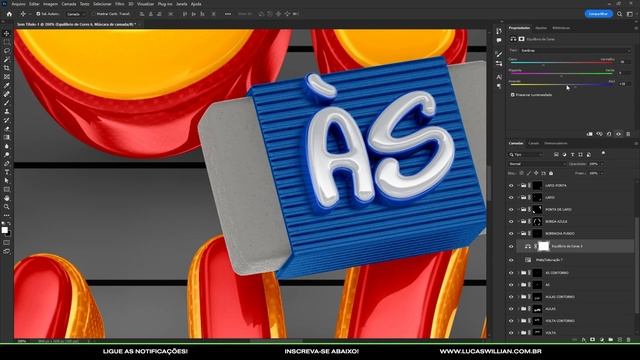Expand the AULAS CONTORNO group
This screenshot has height=360, width=640.
pos(518,297)
